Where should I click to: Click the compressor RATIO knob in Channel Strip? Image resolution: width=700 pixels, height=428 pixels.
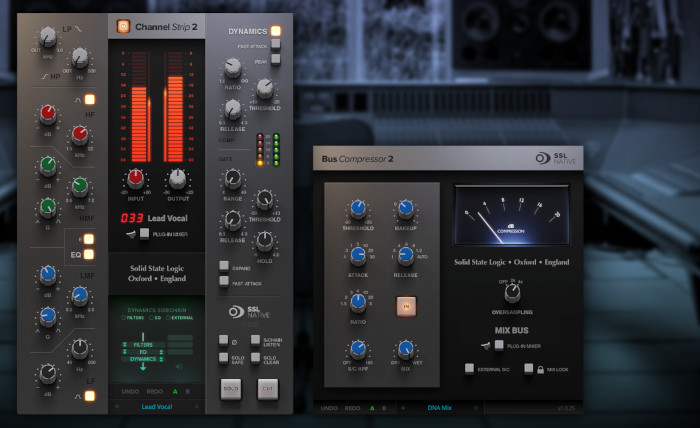tap(233, 68)
